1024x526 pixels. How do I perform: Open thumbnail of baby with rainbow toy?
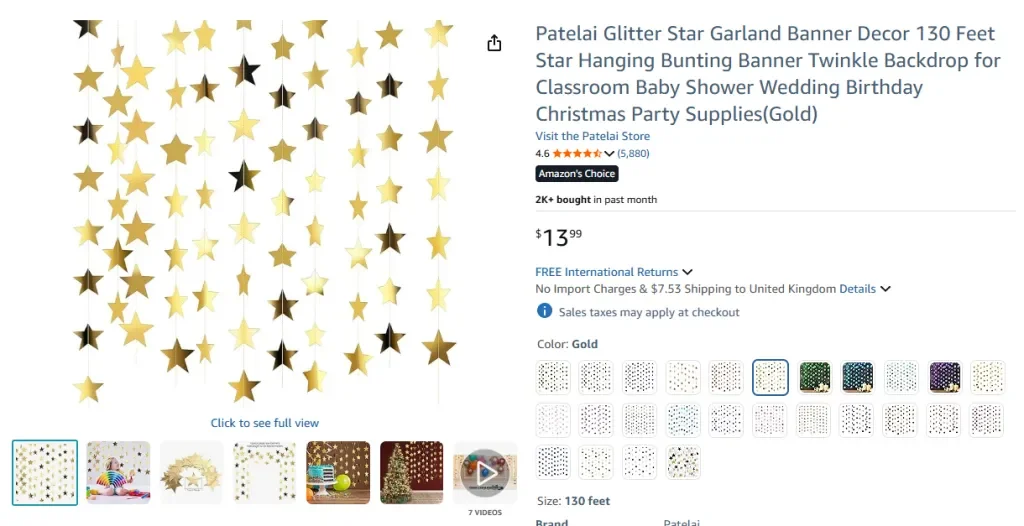click(x=118, y=472)
